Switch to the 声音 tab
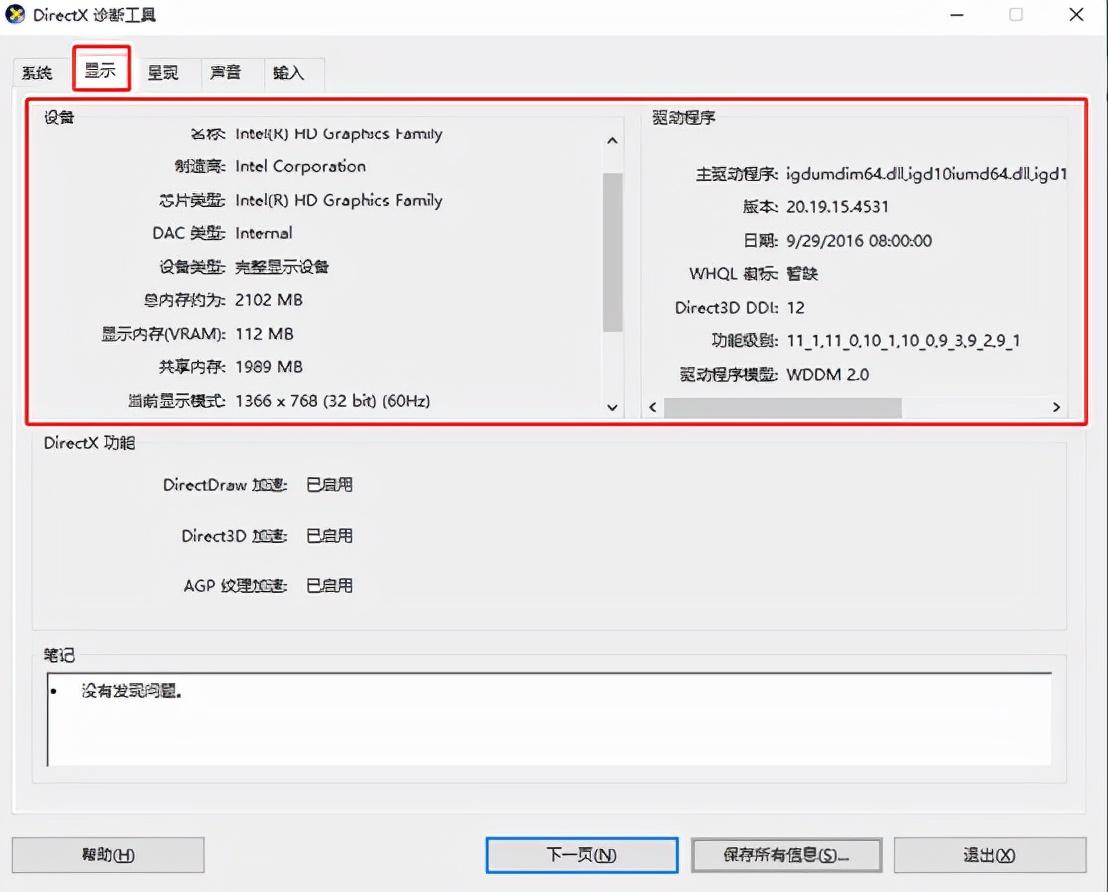Screen dimensions: 1108x892 tap(226, 72)
